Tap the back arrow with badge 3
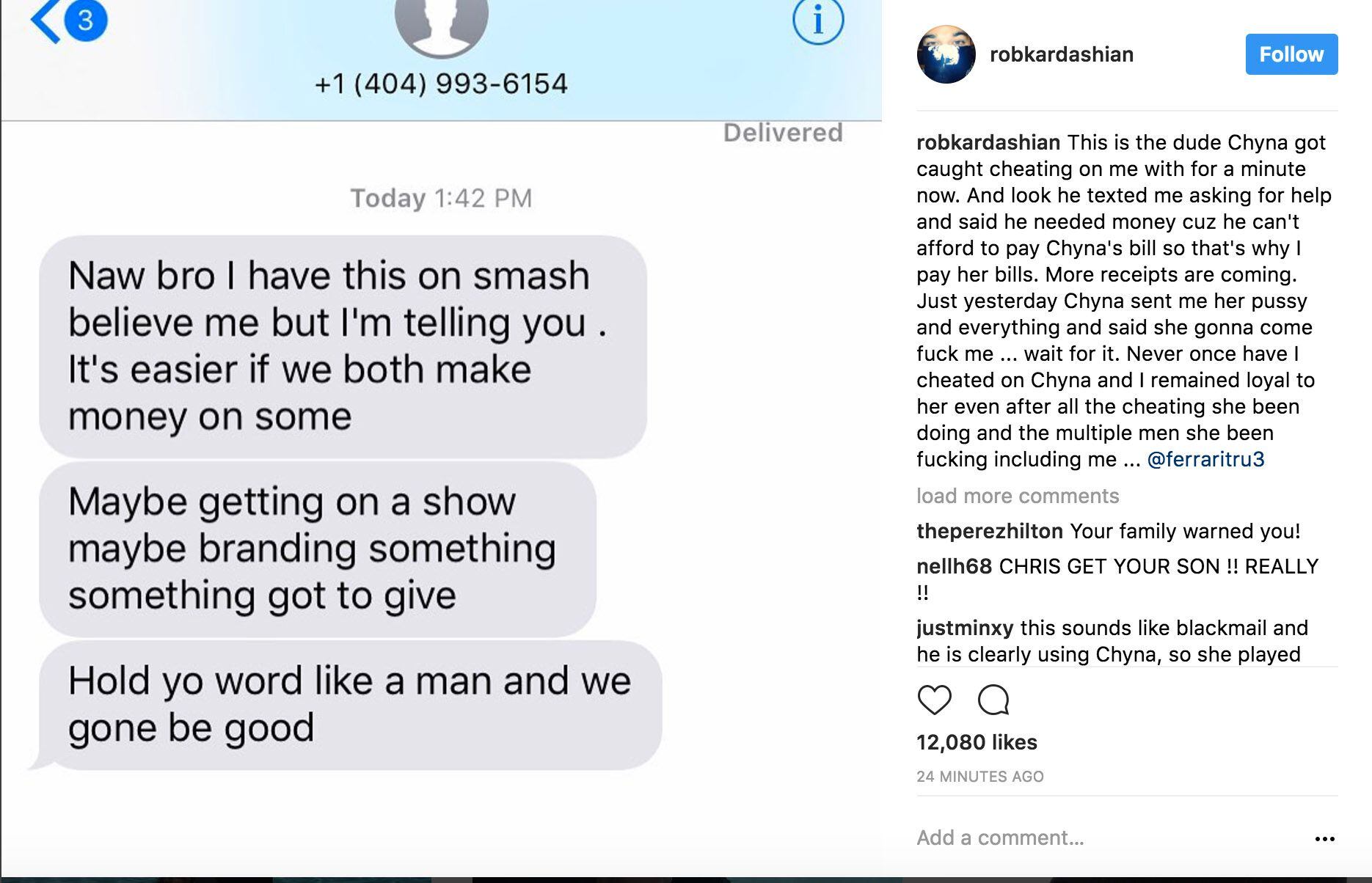 pos(68,21)
